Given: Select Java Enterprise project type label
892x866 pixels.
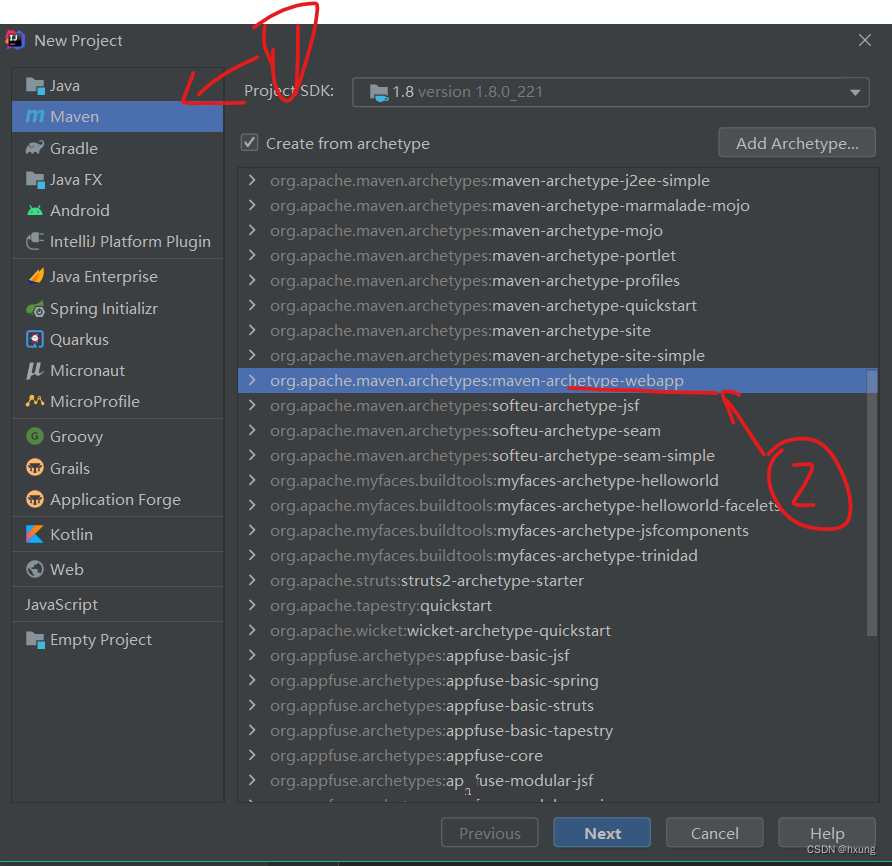Looking at the screenshot, I should click(104, 277).
